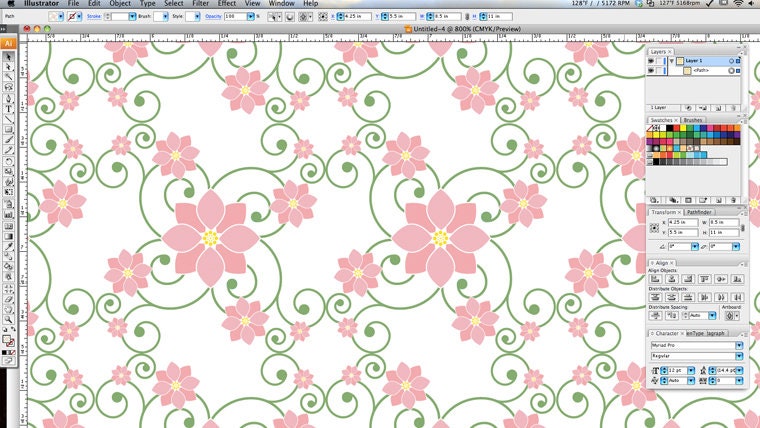Open the Effect menu
This screenshot has width=760, height=428.
tap(226, 3)
